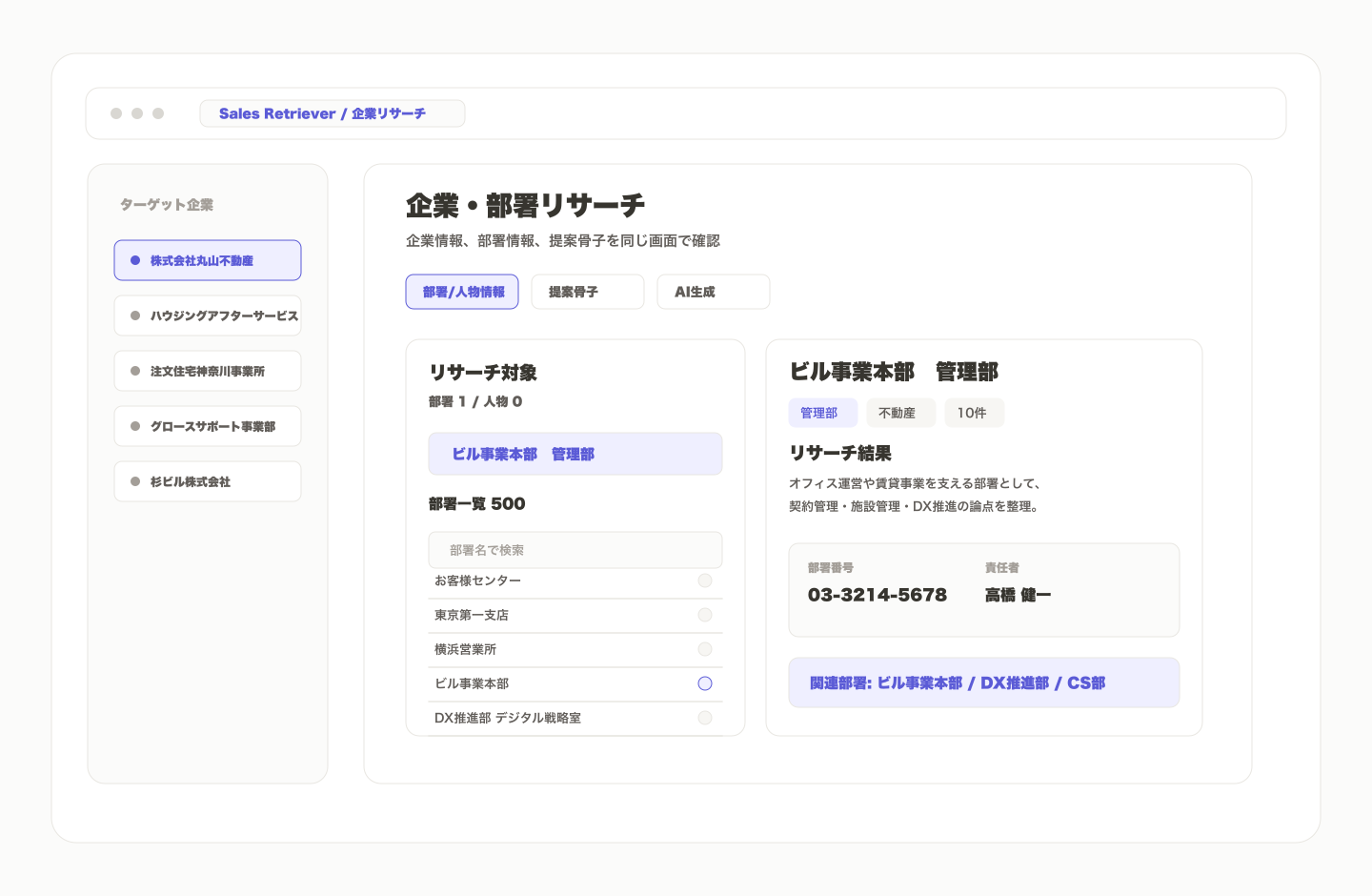The height and width of the screenshot is (896, 1372).
Task: Click the DX推進部 デジタル戦略室 row text
Action: click(x=508, y=718)
